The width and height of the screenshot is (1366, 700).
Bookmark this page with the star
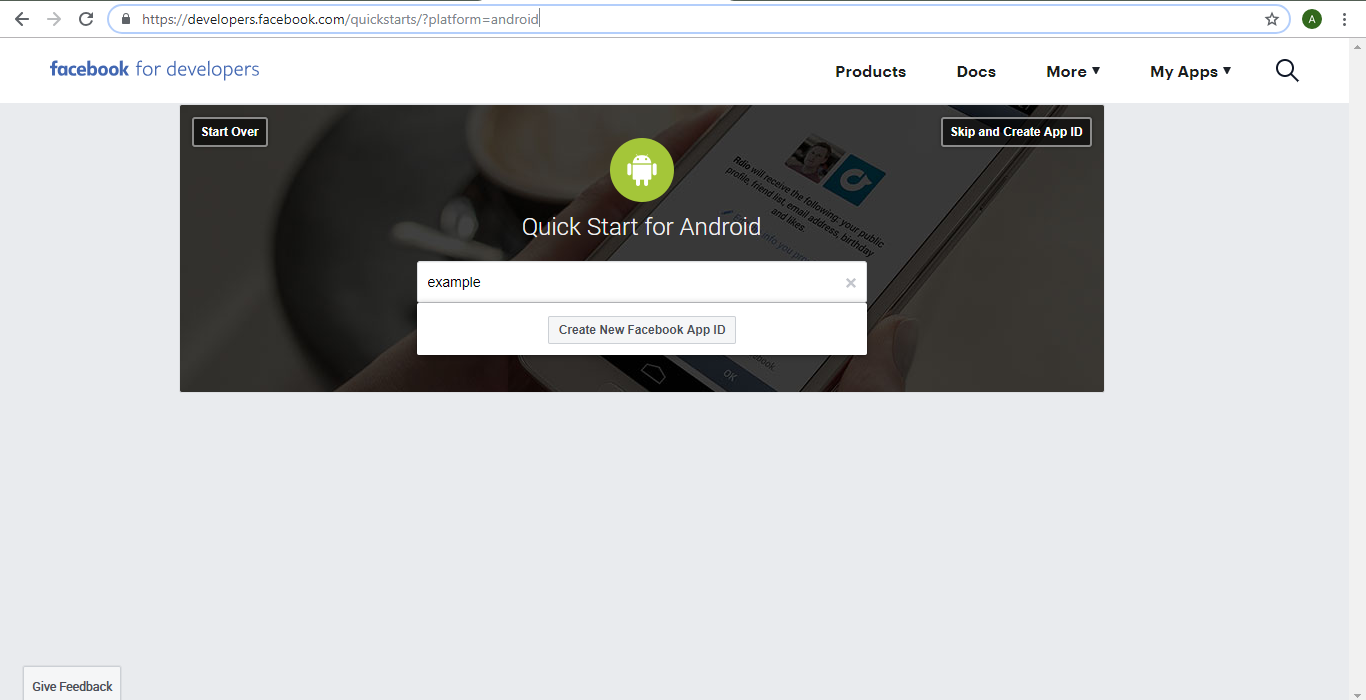click(1272, 19)
